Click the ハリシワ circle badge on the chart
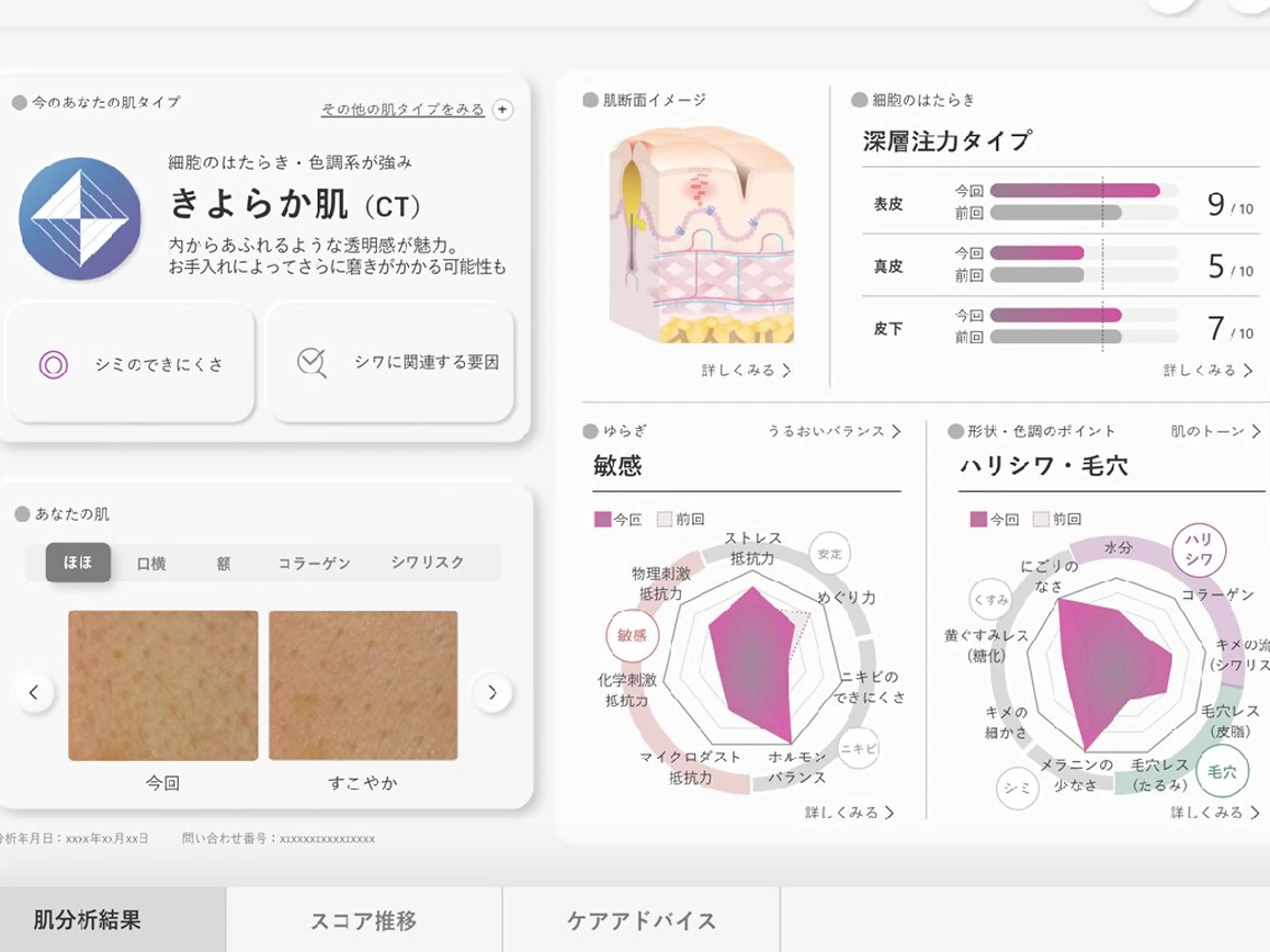The image size is (1270, 952). point(1198,550)
